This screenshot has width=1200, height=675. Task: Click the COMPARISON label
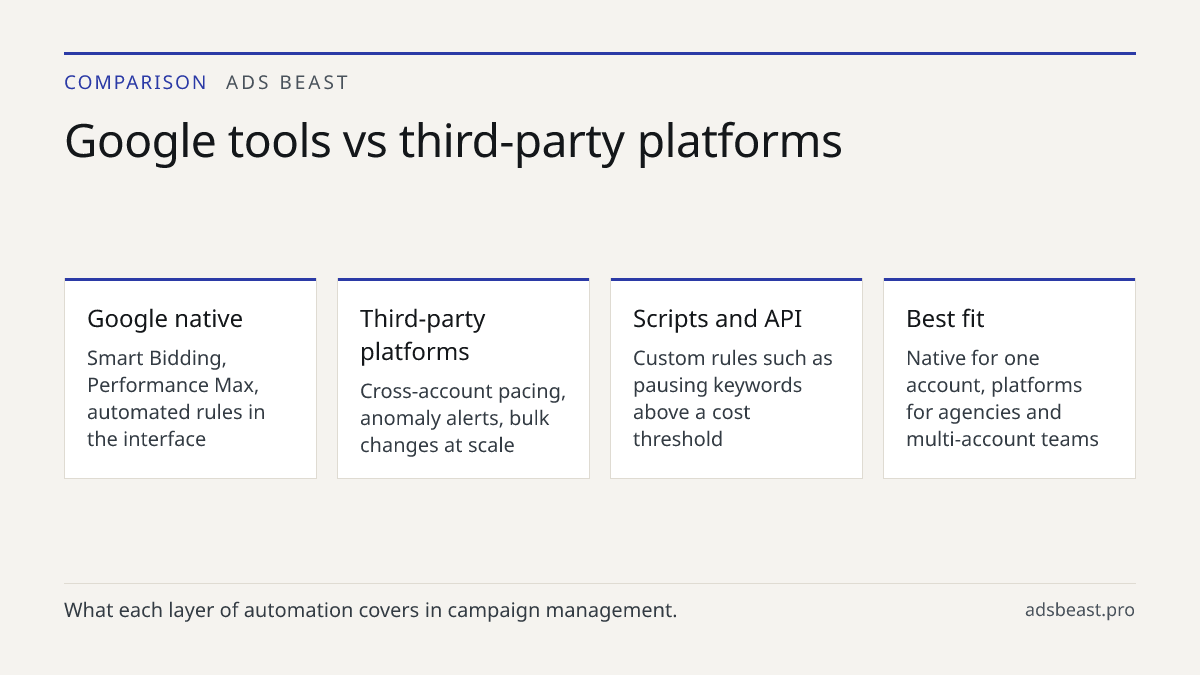click(x=136, y=83)
